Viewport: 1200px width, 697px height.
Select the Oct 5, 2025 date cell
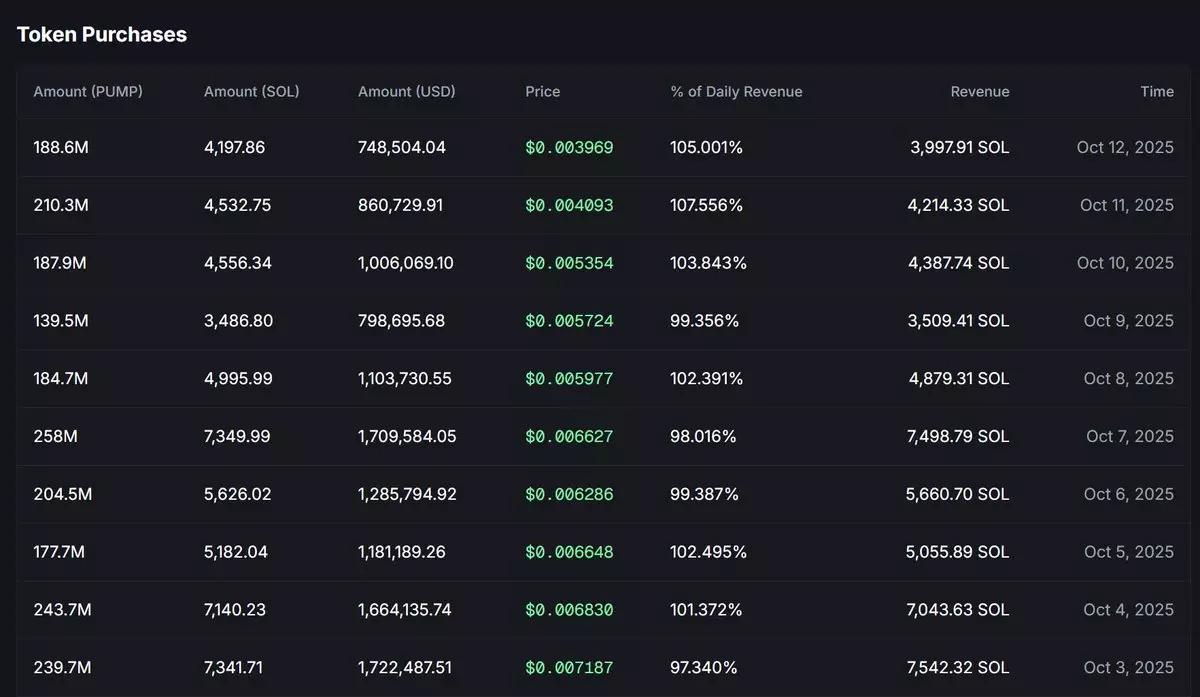pyautogui.click(x=1128, y=552)
